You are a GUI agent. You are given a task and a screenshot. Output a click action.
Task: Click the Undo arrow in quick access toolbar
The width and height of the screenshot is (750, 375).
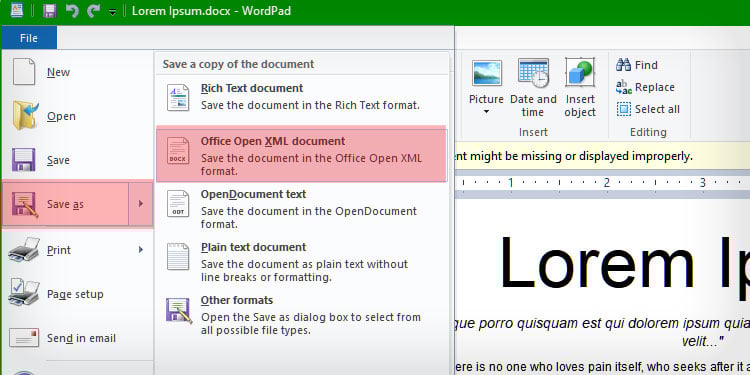click(x=72, y=11)
